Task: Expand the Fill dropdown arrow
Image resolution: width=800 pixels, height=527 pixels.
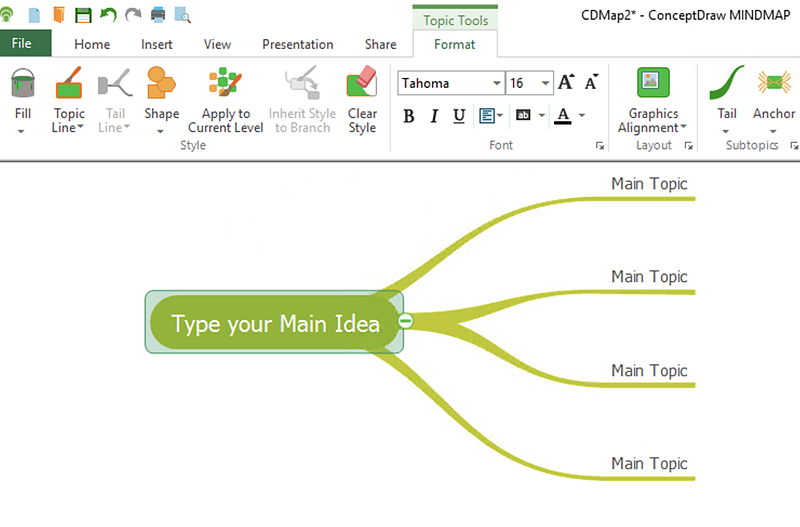Action: pyautogui.click(x=21, y=132)
